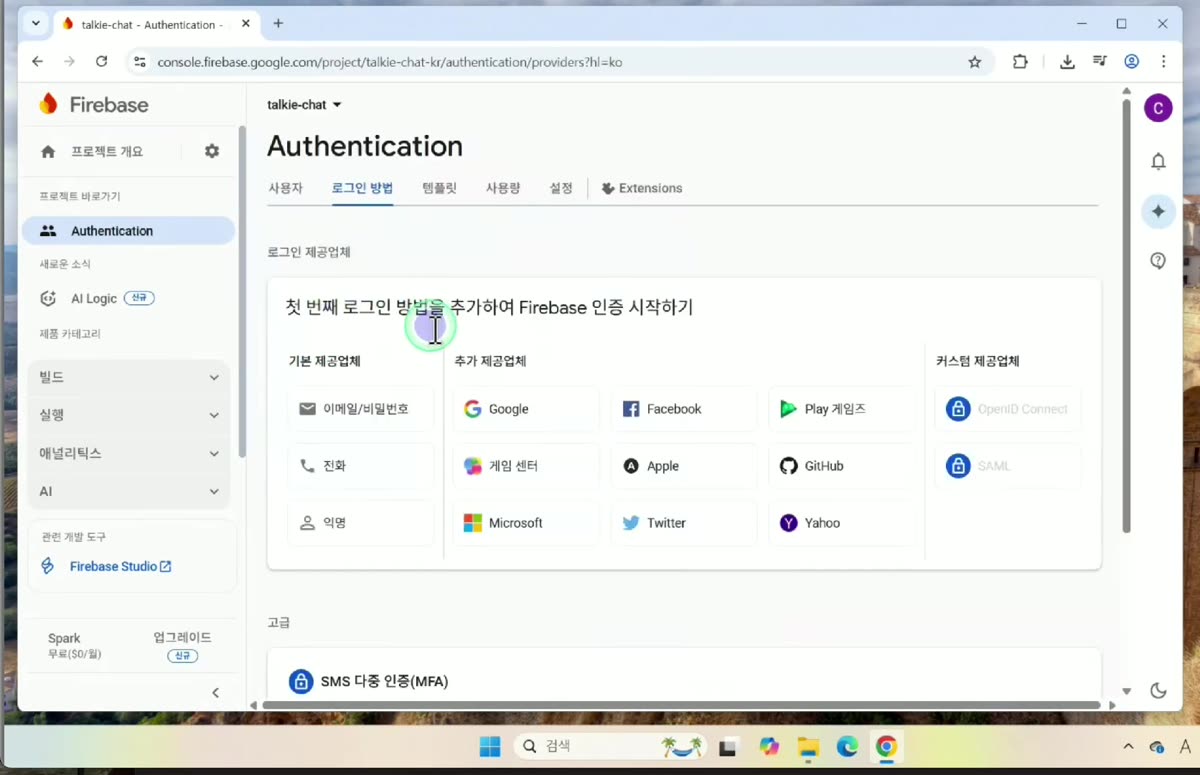The height and width of the screenshot is (775, 1200).
Task: Choose 익명 anonymous provider
Action: (x=361, y=523)
